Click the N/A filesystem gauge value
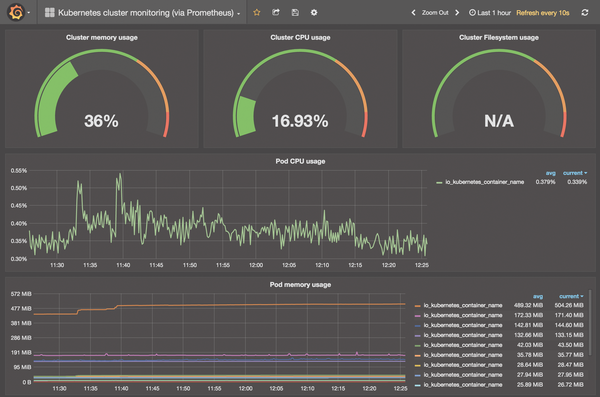This screenshot has width=600, height=397. pyautogui.click(x=499, y=121)
